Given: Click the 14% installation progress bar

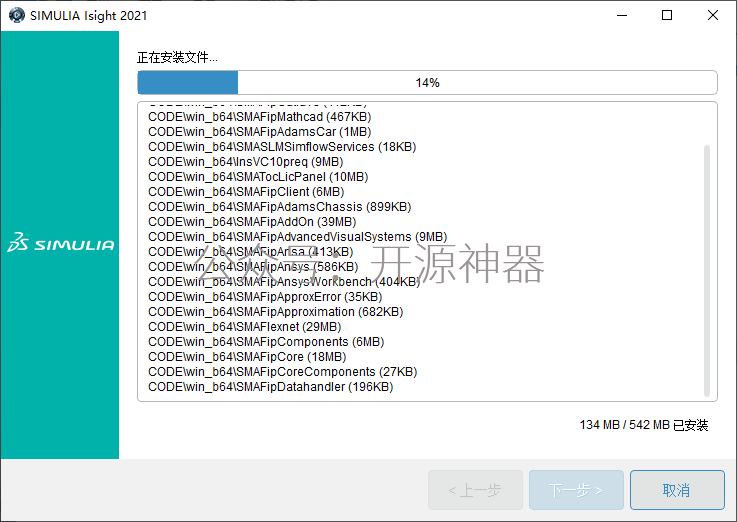Looking at the screenshot, I should point(427,83).
